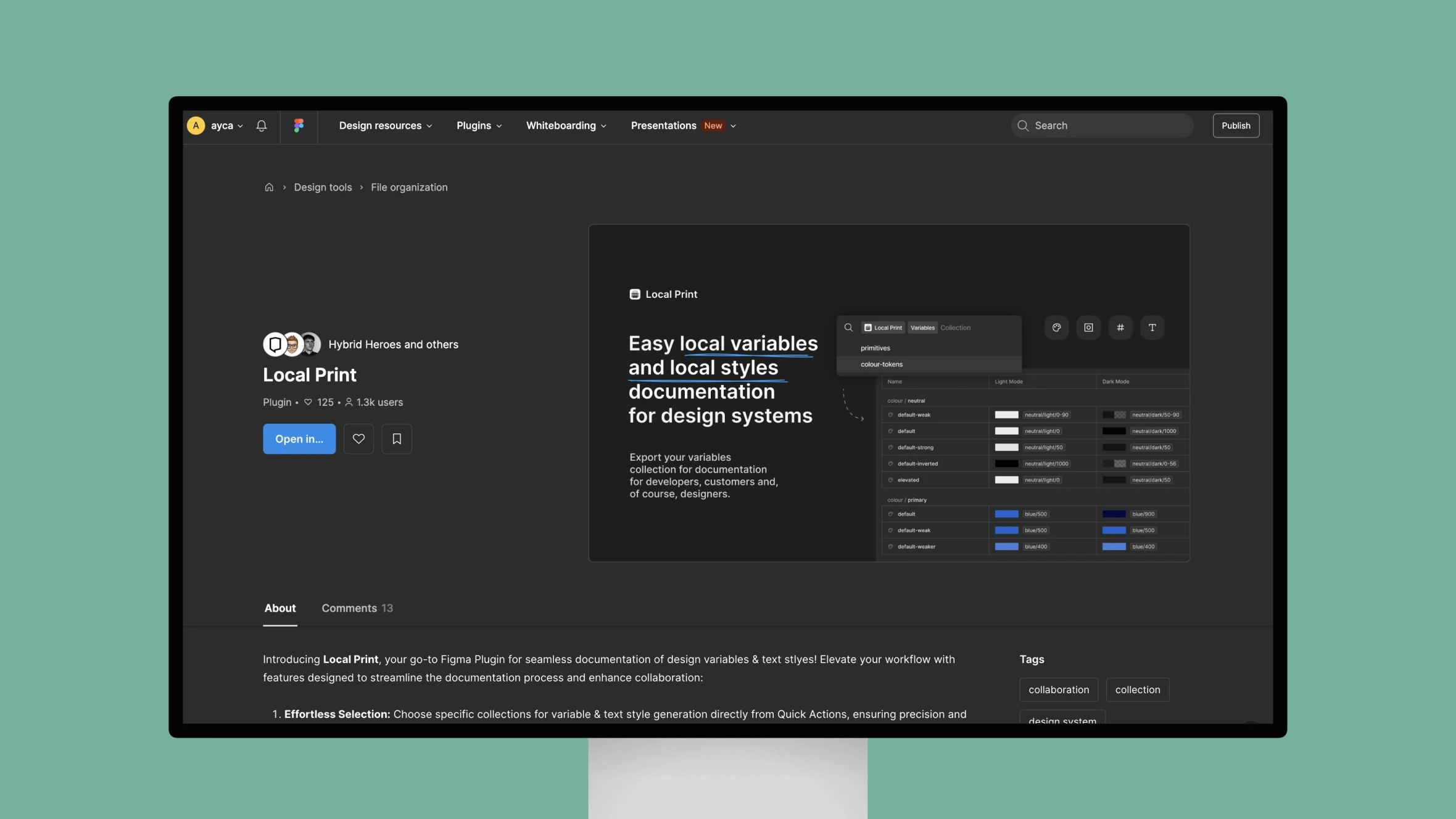Click the Hybrid Heroes shield avatar

pos(275,345)
